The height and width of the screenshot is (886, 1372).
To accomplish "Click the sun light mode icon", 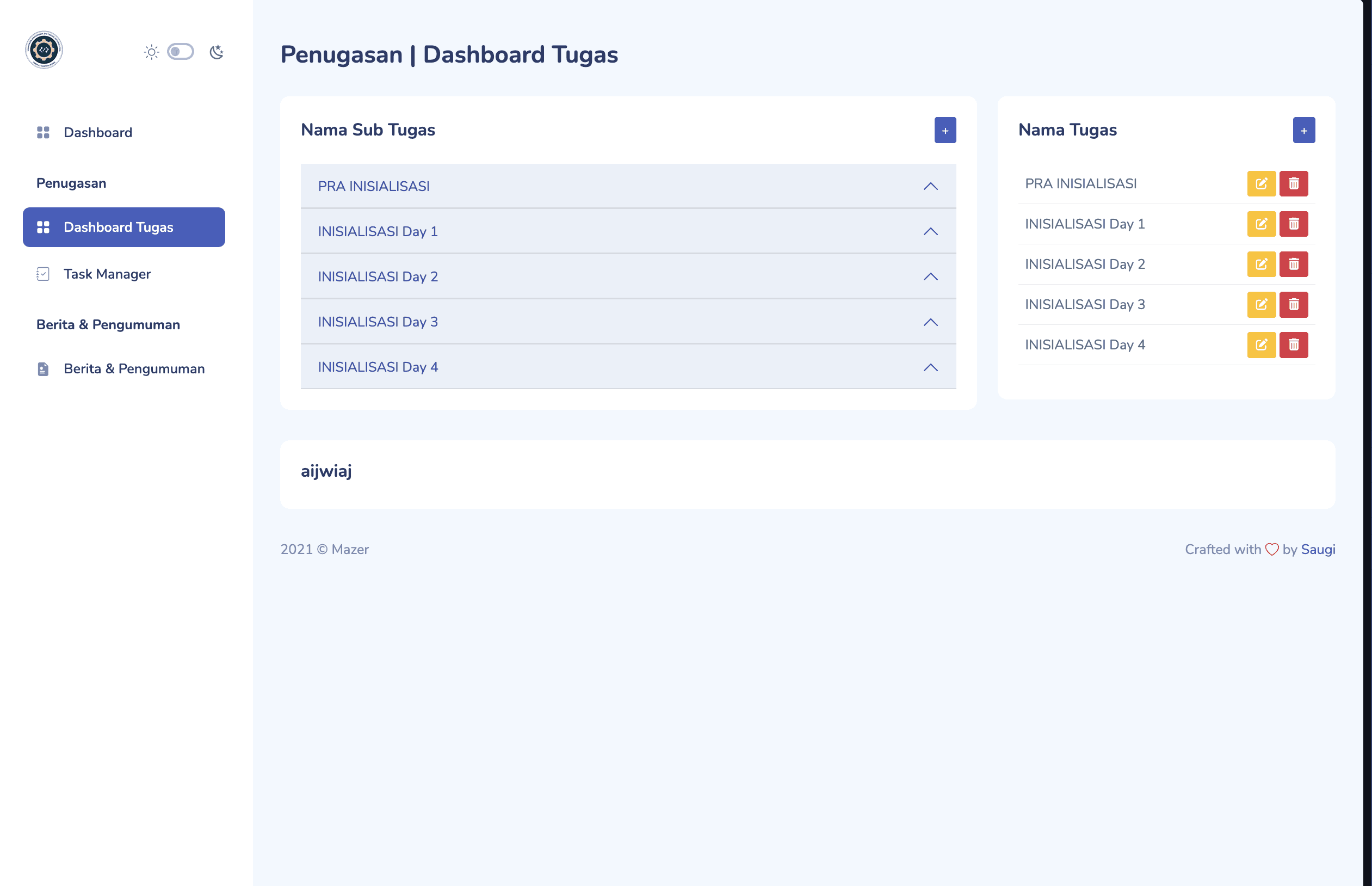I will [151, 52].
